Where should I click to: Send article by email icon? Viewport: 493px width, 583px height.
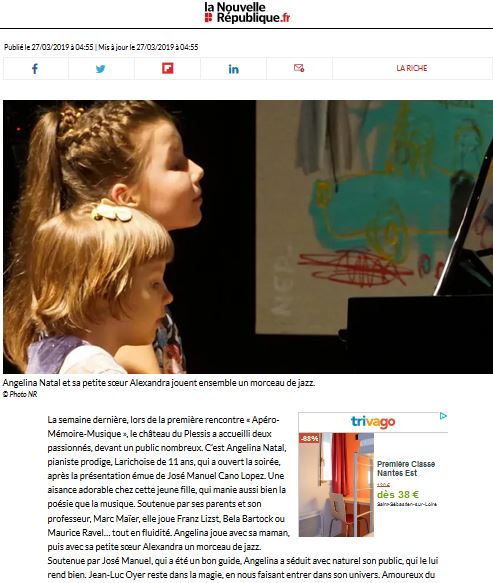[299, 69]
